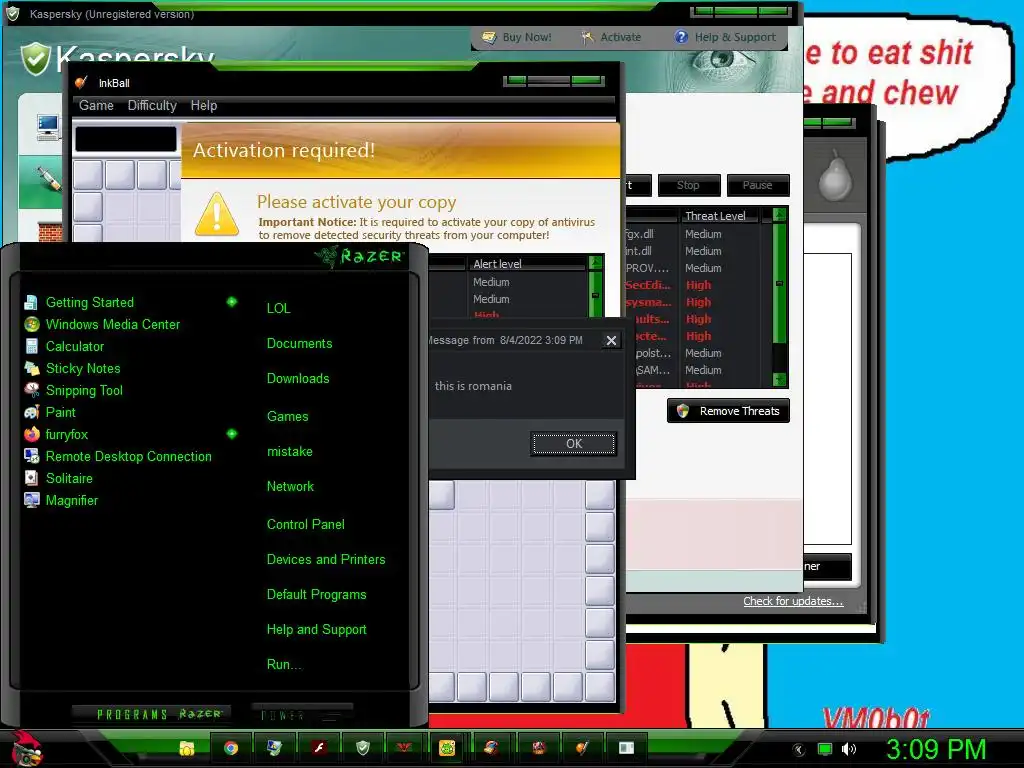Open Games from start menu
1024x768 pixels.
coord(287,417)
